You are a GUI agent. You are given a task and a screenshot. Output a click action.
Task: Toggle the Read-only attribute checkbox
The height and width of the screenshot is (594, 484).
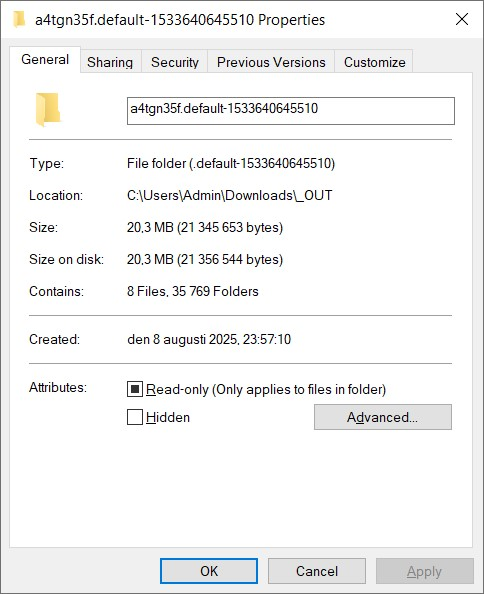pyautogui.click(x=135, y=389)
